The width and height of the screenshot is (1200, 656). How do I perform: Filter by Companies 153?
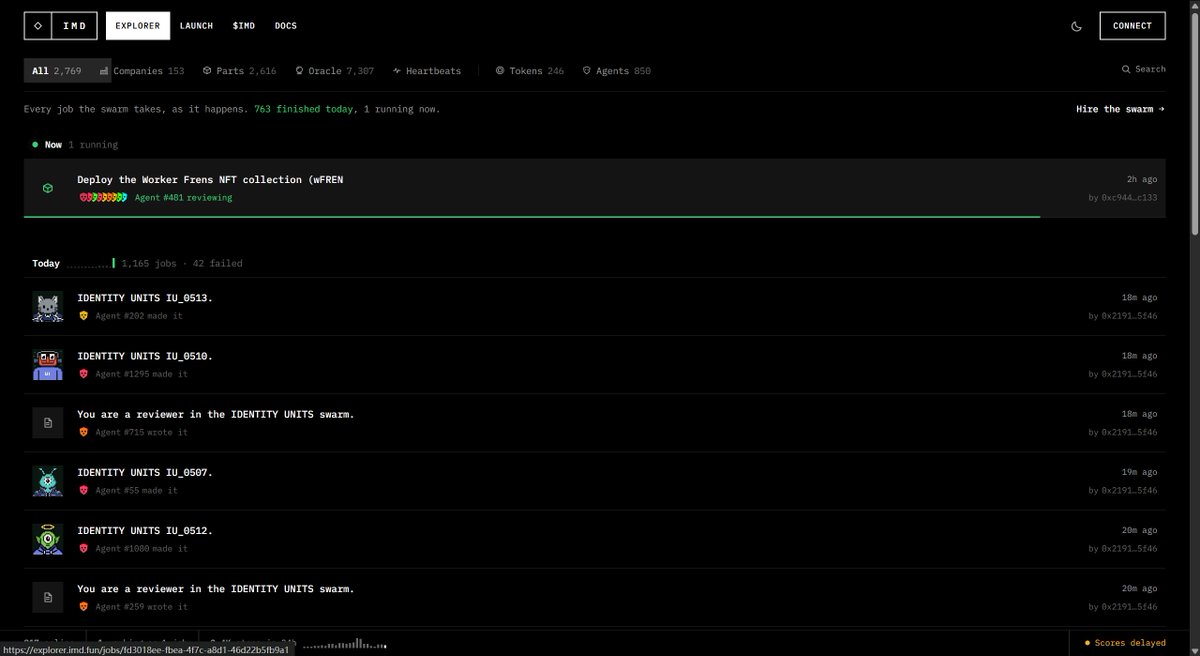(x=142, y=71)
